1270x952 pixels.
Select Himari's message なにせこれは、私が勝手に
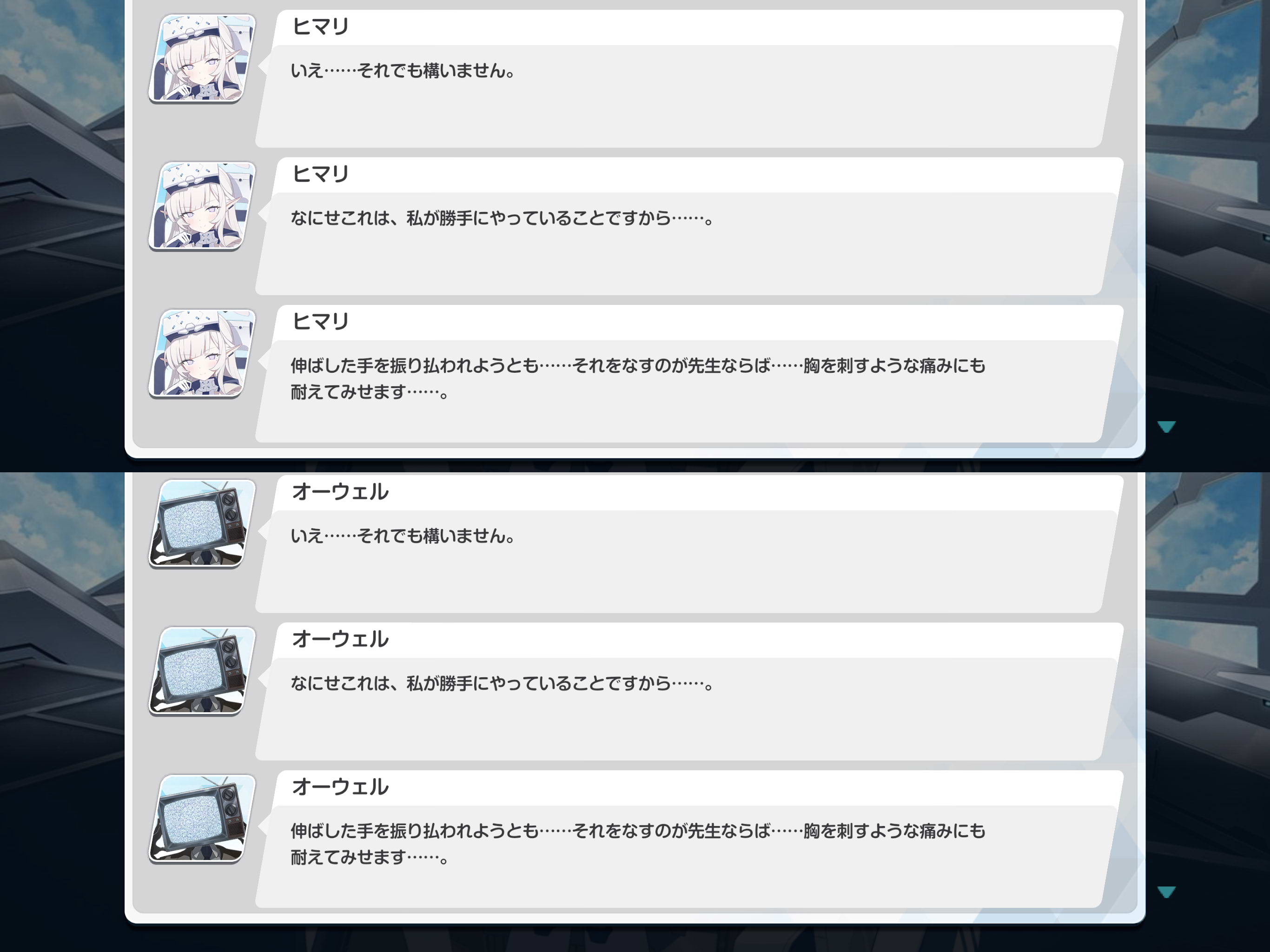(x=503, y=218)
